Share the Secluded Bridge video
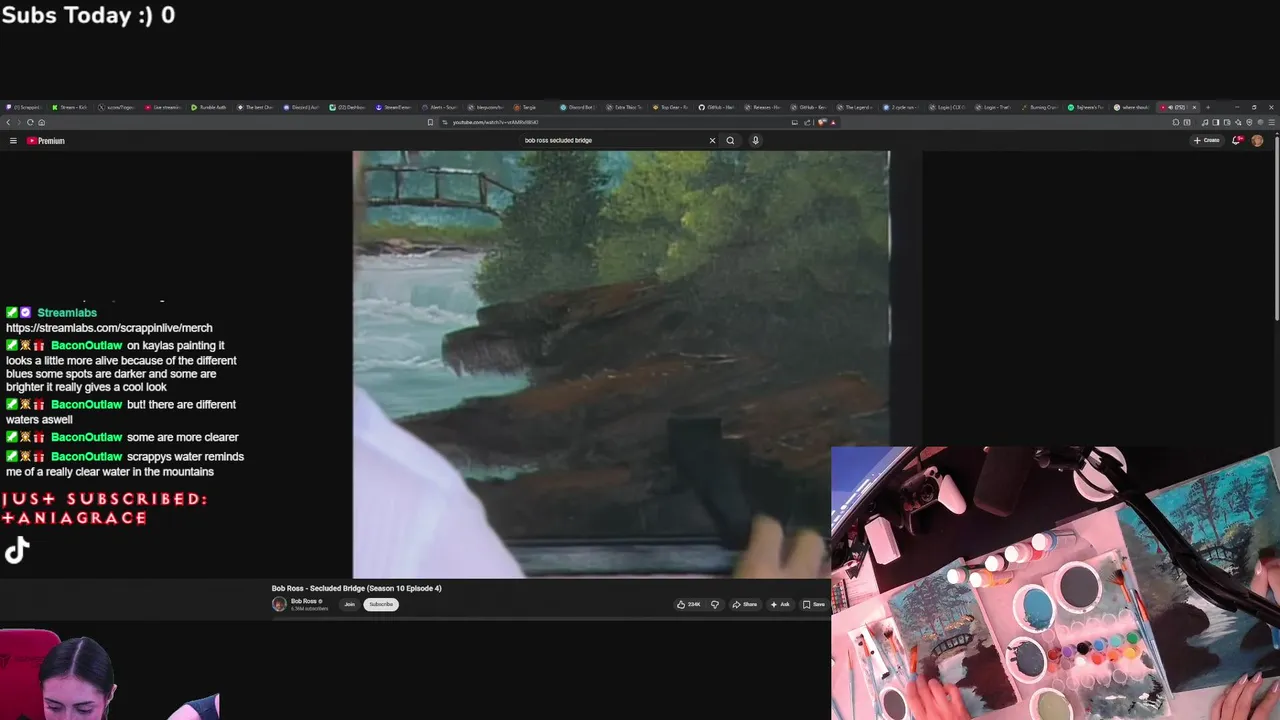Image resolution: width=1280 pixels, height=720 pixels. click(x=745, y=604)
